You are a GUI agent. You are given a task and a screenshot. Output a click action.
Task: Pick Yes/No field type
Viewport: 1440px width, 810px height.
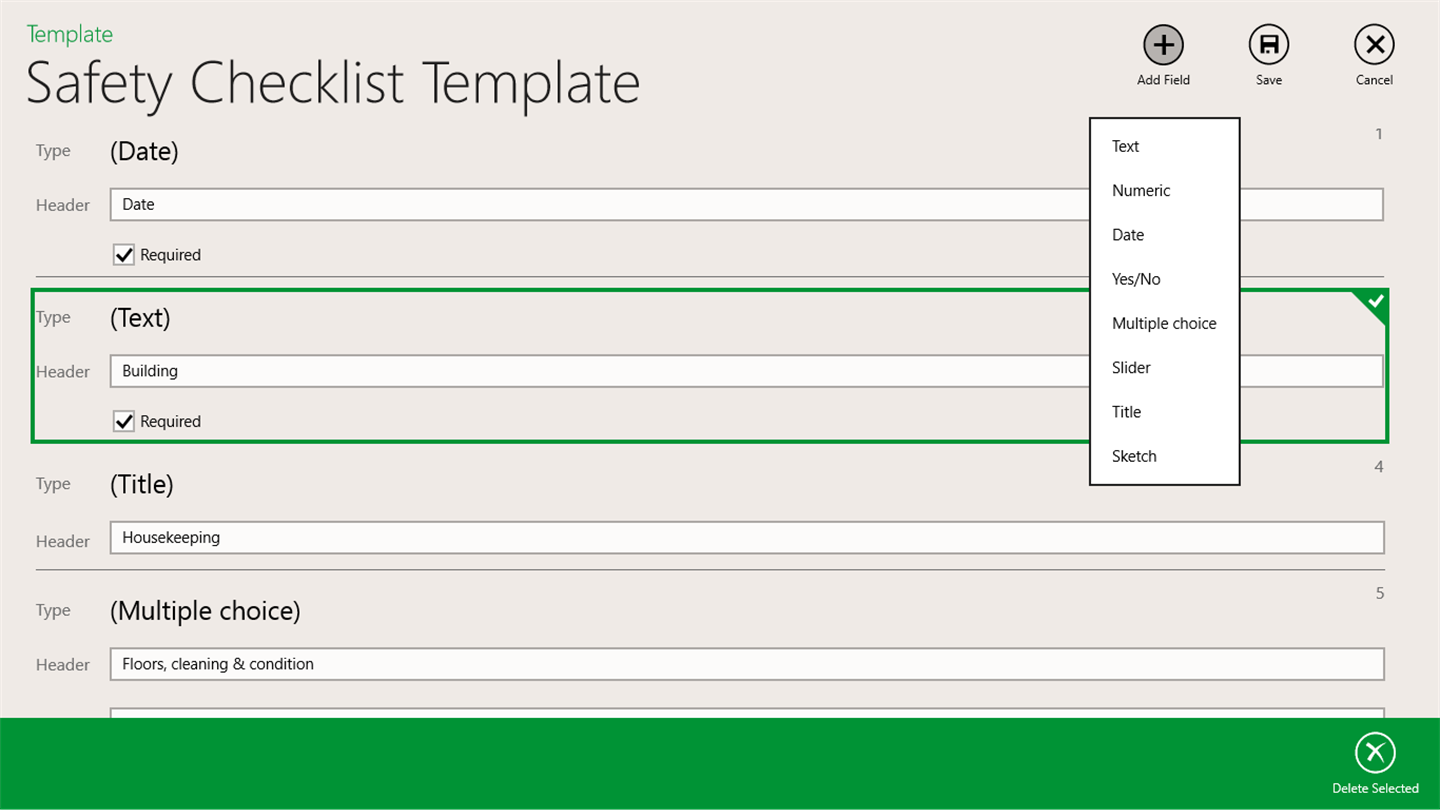pyautogui.click(x=1135, y=279)
